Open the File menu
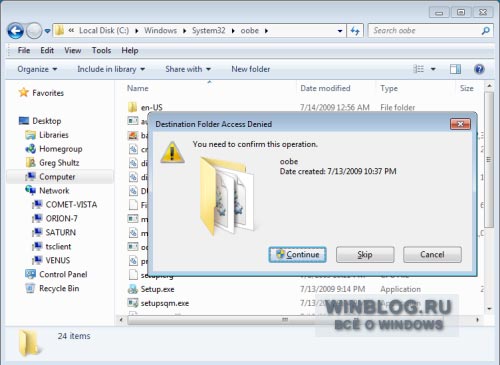Viewport: 500px width, 365px height. 24,50
